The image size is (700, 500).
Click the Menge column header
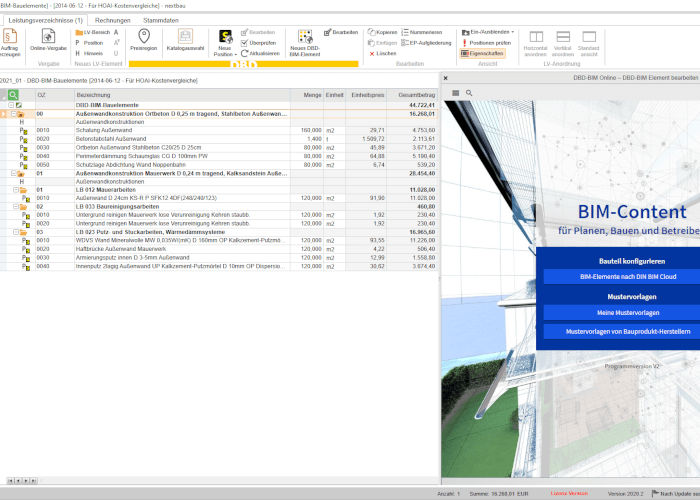pyautogui.click(x=307, y=95)
